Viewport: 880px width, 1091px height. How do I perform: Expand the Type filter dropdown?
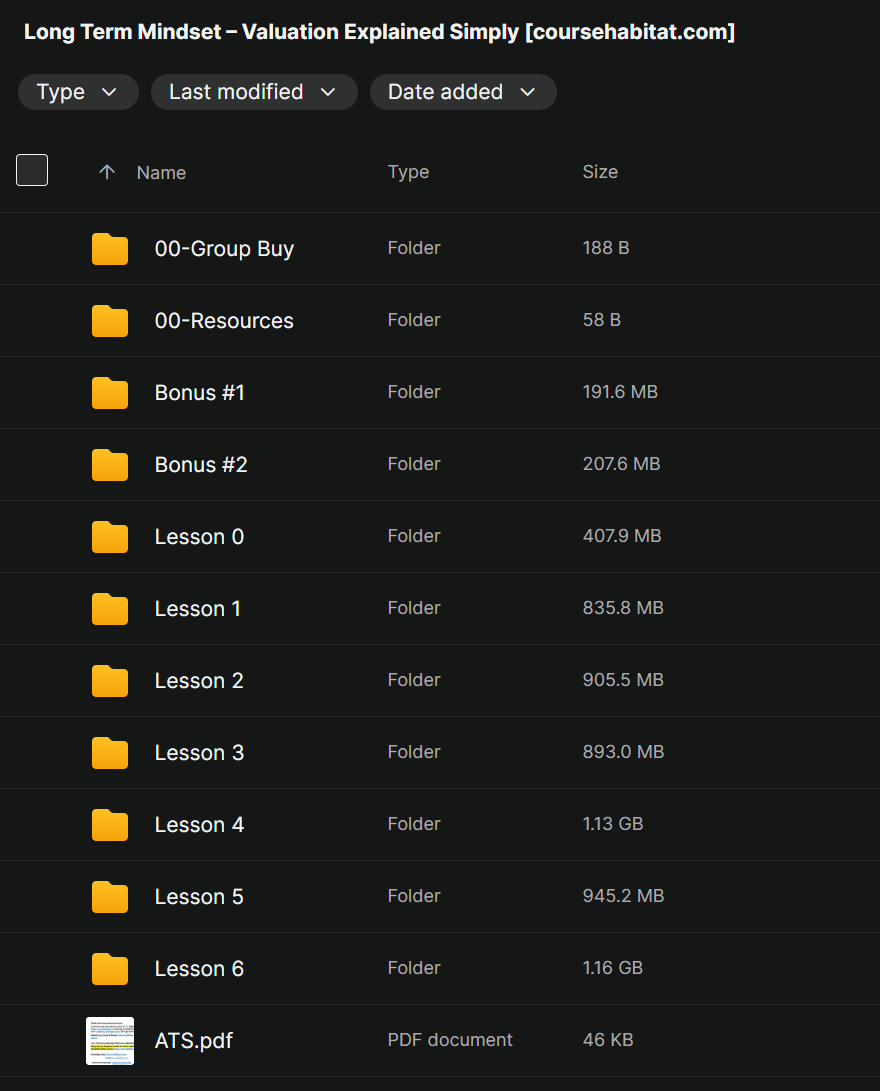click(78, 92)
